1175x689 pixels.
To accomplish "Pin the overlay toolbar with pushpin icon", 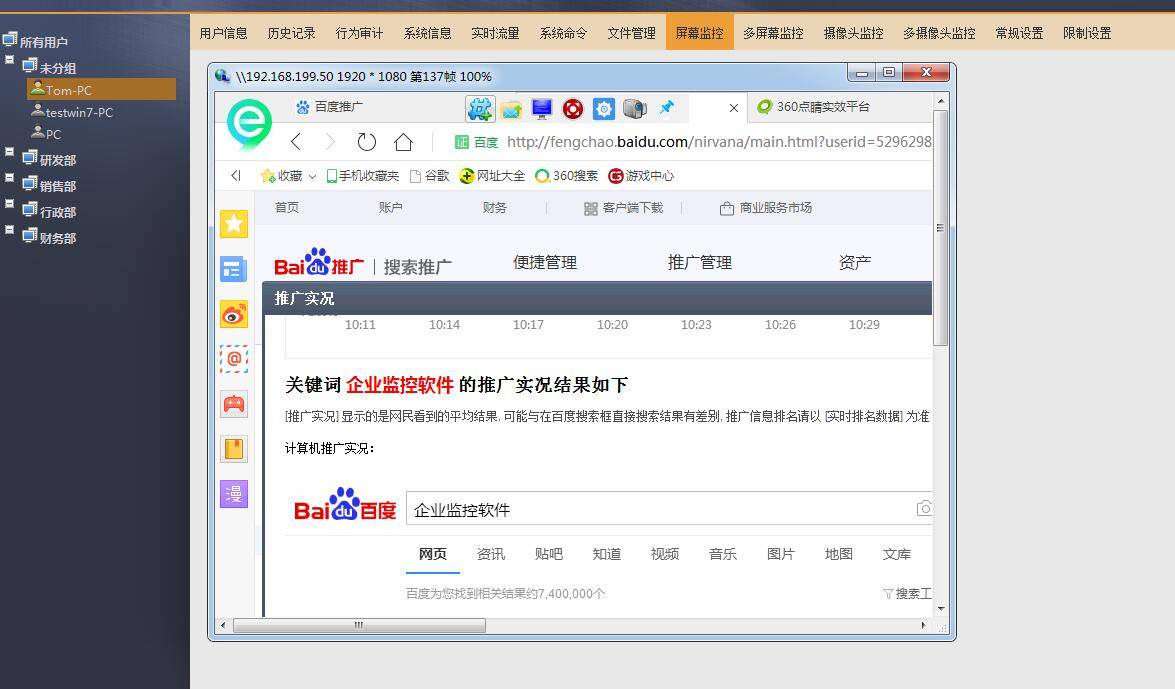I will tap(666, 108).
